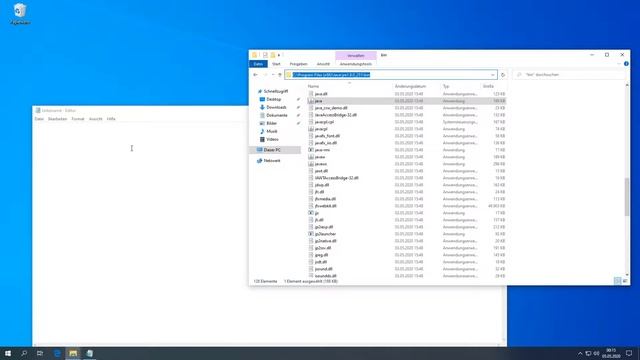Click the volume tray icon
Screen dimensions: 640x360
coord(596,353)
